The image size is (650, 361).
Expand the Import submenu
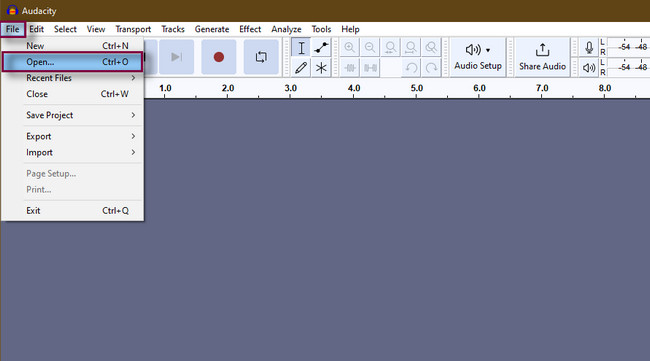click(x=73, y=153)
